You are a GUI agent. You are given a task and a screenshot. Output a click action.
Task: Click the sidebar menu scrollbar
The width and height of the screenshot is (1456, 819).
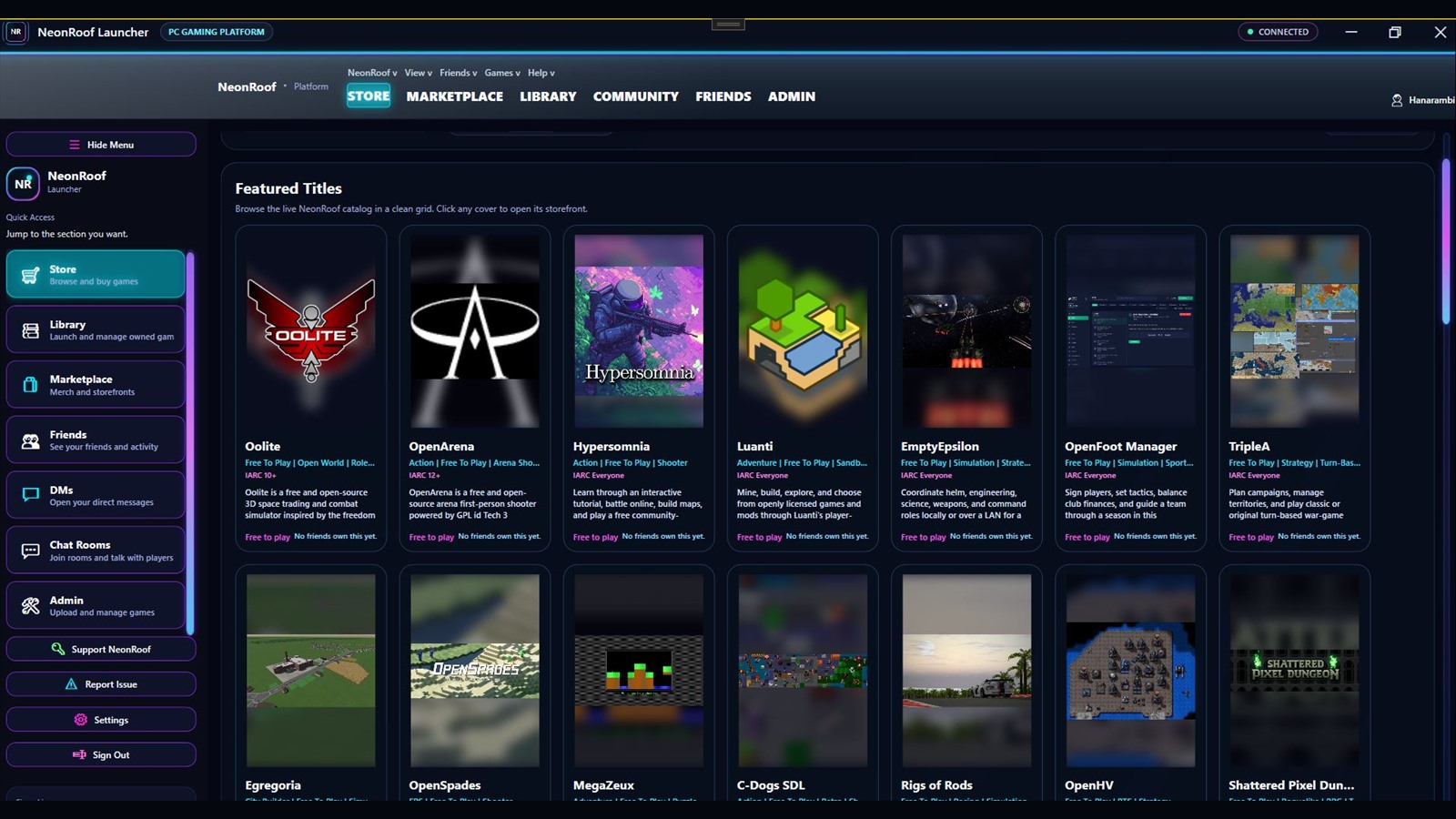(x=190, y=443)
